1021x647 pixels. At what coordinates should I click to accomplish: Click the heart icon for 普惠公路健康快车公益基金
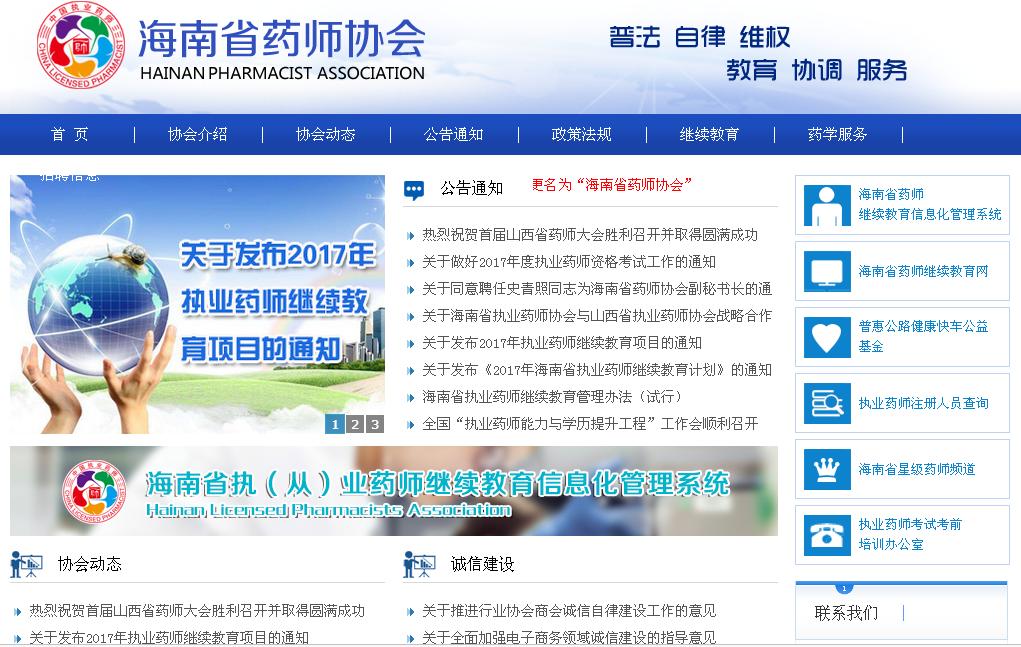827,337
